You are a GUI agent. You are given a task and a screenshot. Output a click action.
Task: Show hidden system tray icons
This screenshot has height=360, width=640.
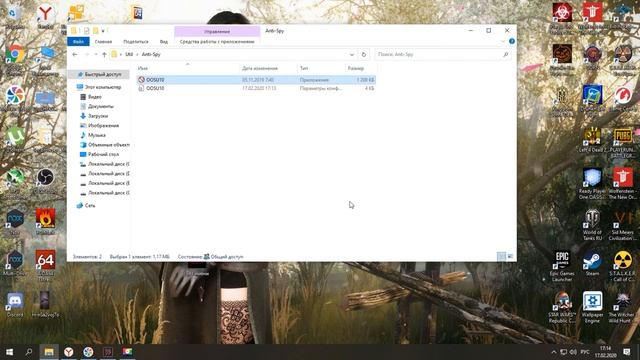tap(553, 352)
